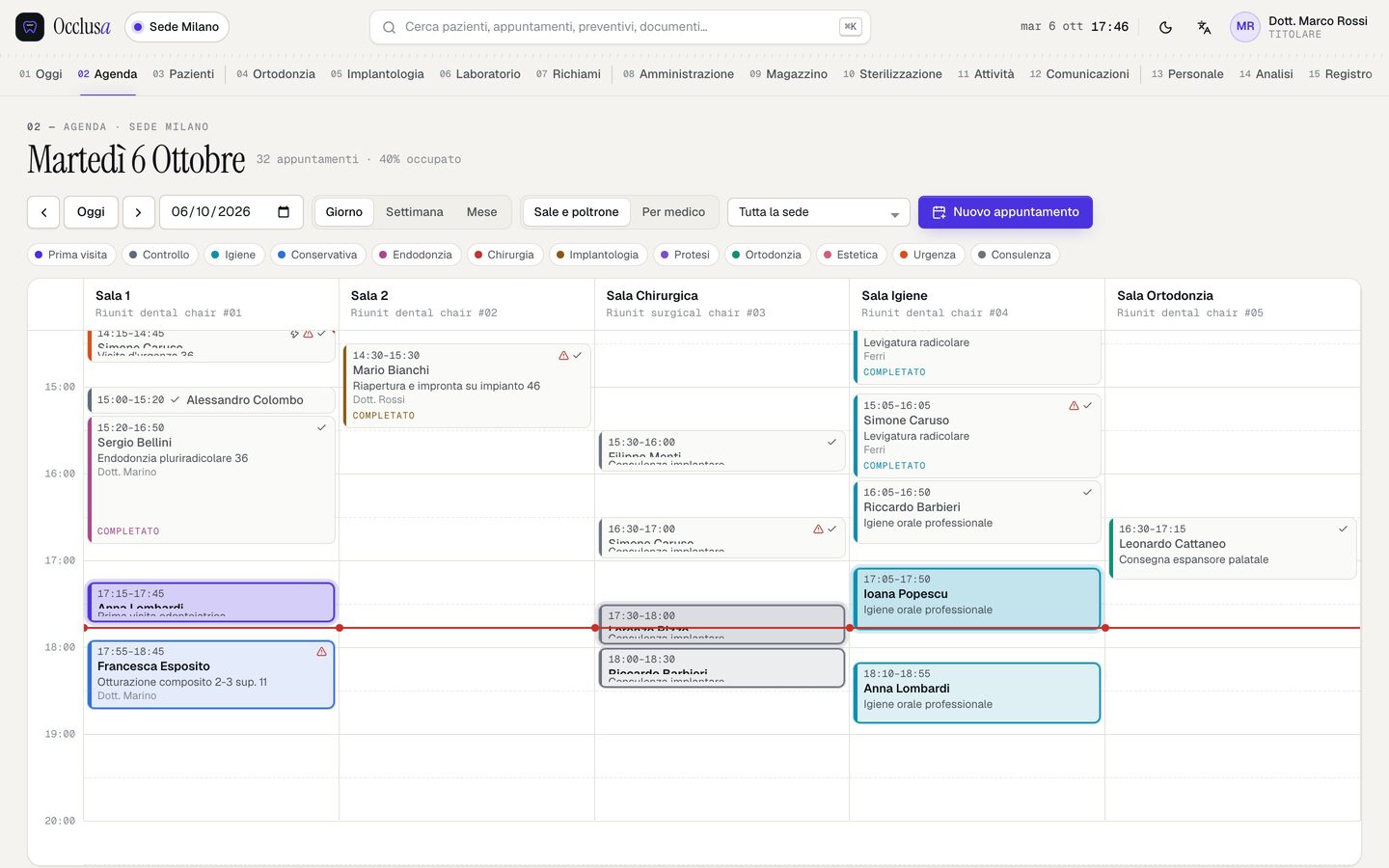
Task: Open the Magazzino section
Action: [789, 74]
